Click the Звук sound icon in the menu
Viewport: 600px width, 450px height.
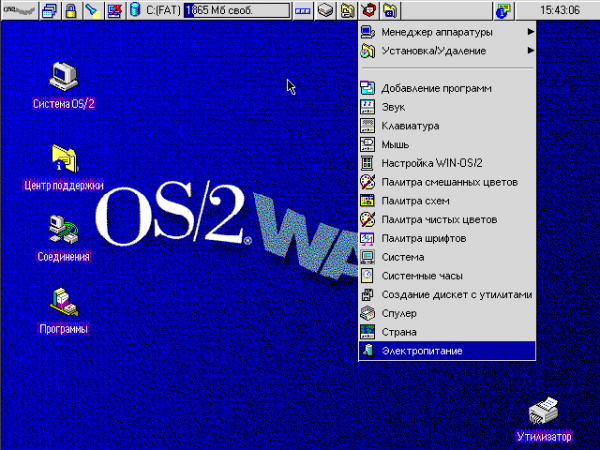pyautogui.click(x=368, y=107)
